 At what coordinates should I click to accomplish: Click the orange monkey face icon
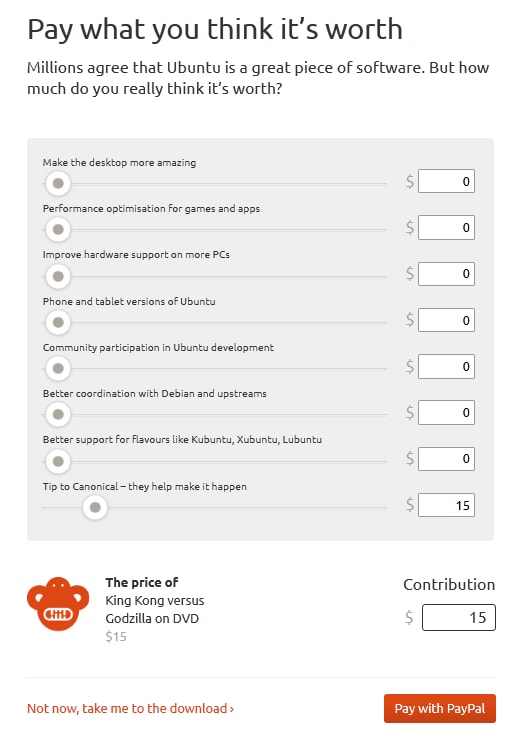pos(58,604)
